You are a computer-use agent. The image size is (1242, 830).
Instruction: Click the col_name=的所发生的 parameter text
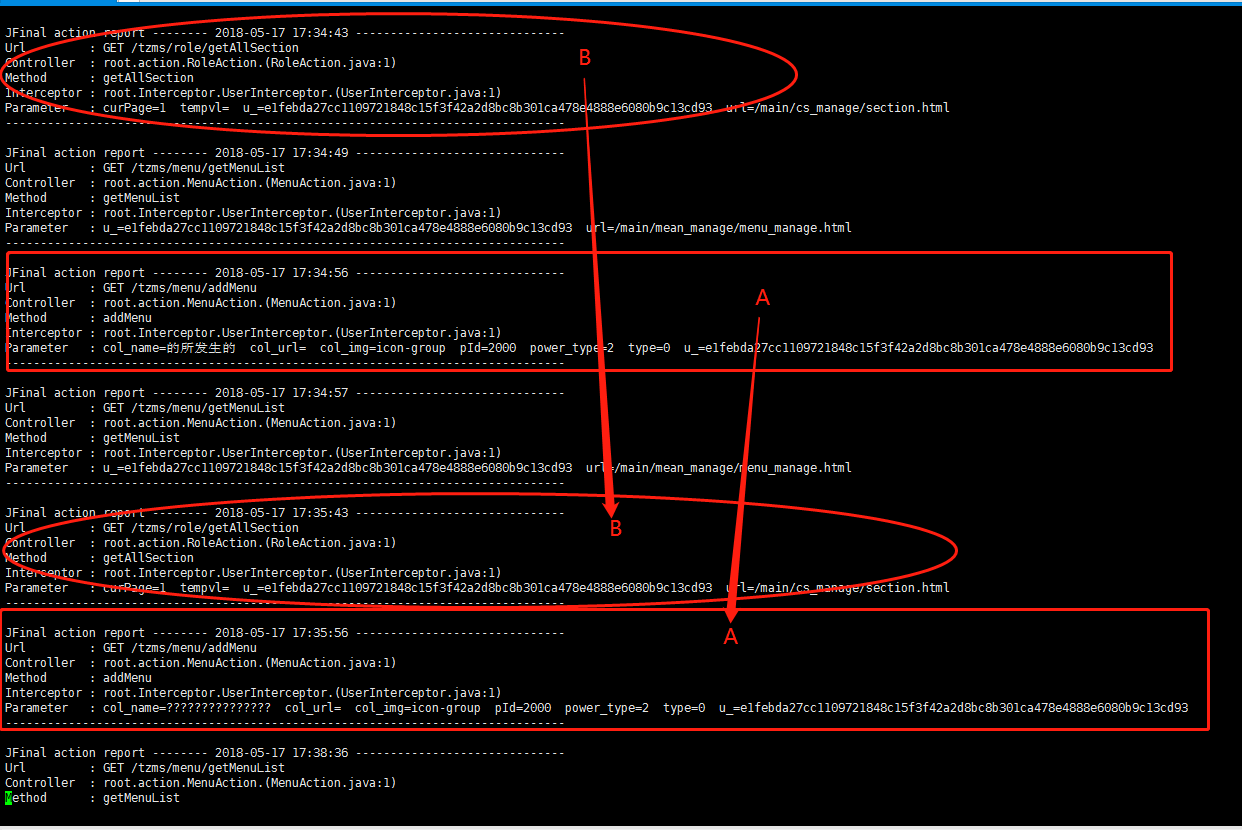[x=169, y=348]
